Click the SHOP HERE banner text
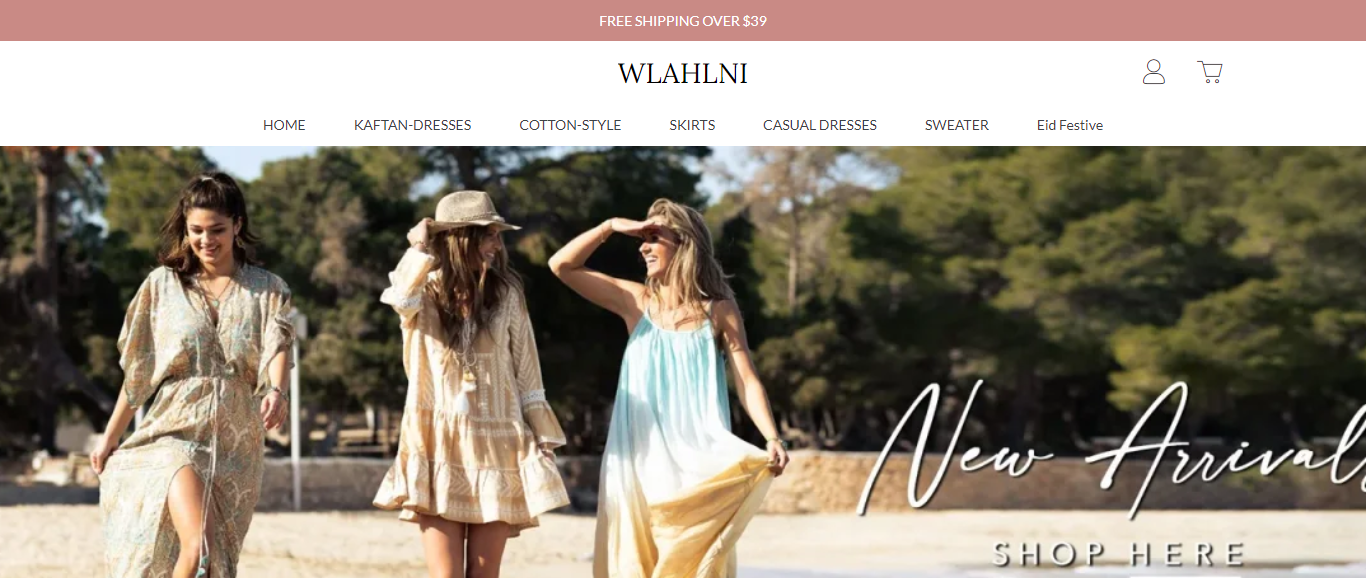 1118,553
